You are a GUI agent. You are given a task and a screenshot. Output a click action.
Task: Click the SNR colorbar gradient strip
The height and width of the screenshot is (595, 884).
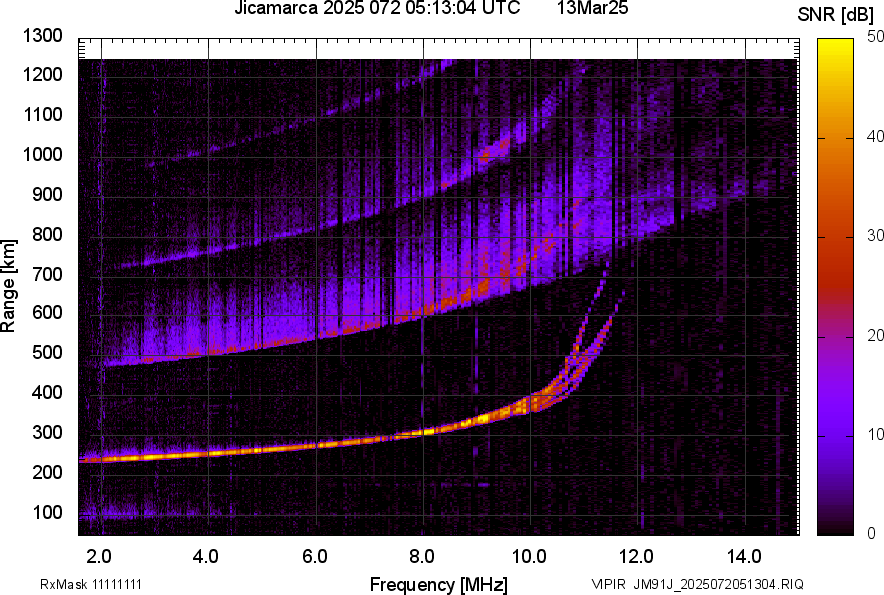pos(836,287)
